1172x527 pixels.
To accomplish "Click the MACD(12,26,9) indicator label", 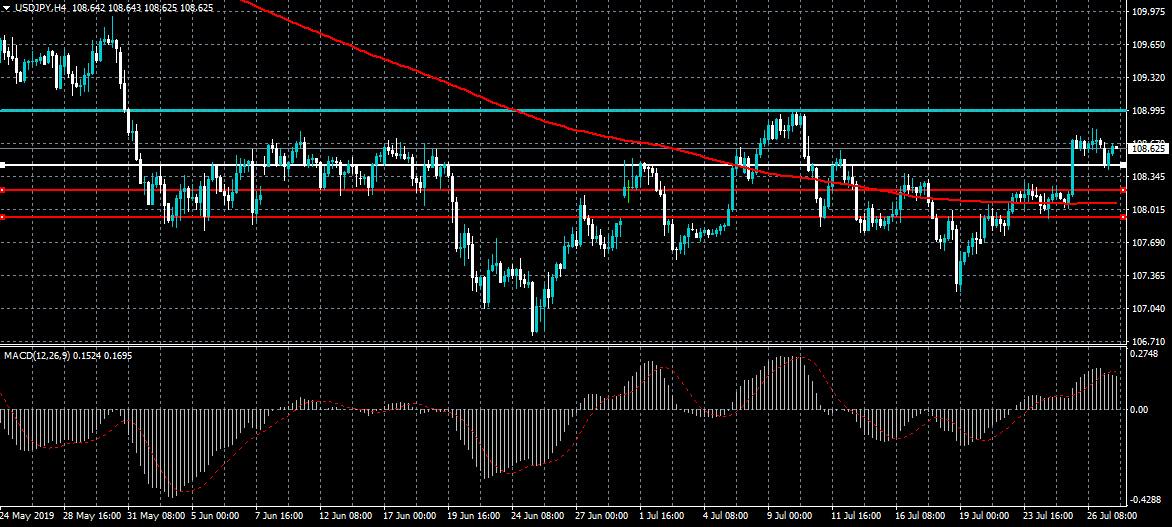I will (37, 356).
